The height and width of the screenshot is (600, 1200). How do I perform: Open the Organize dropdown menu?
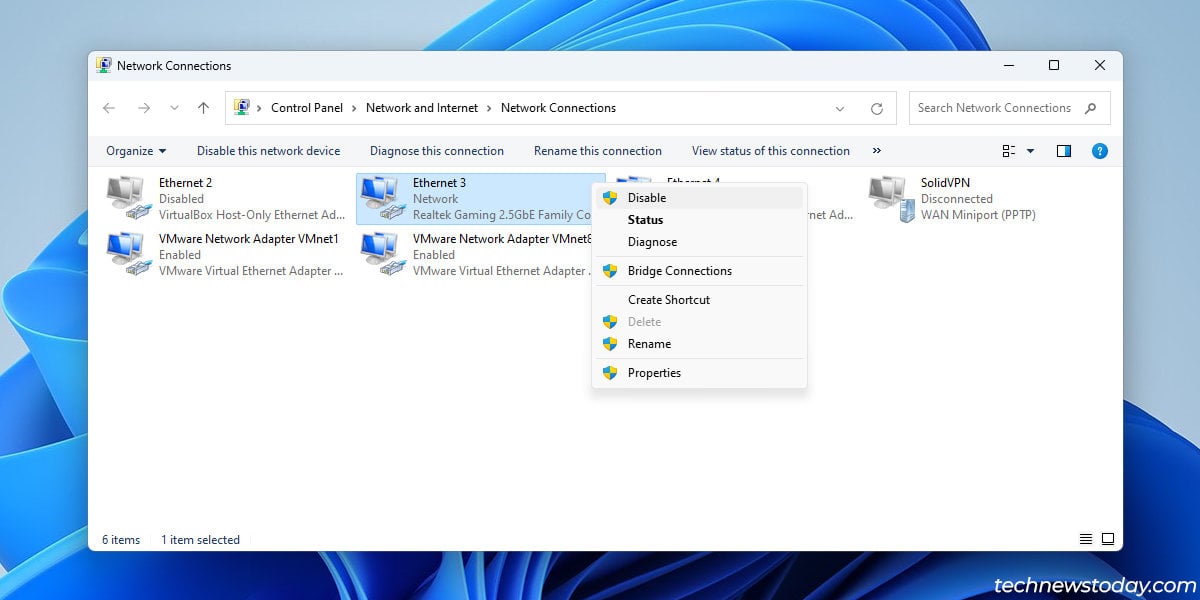pos(136,151)
